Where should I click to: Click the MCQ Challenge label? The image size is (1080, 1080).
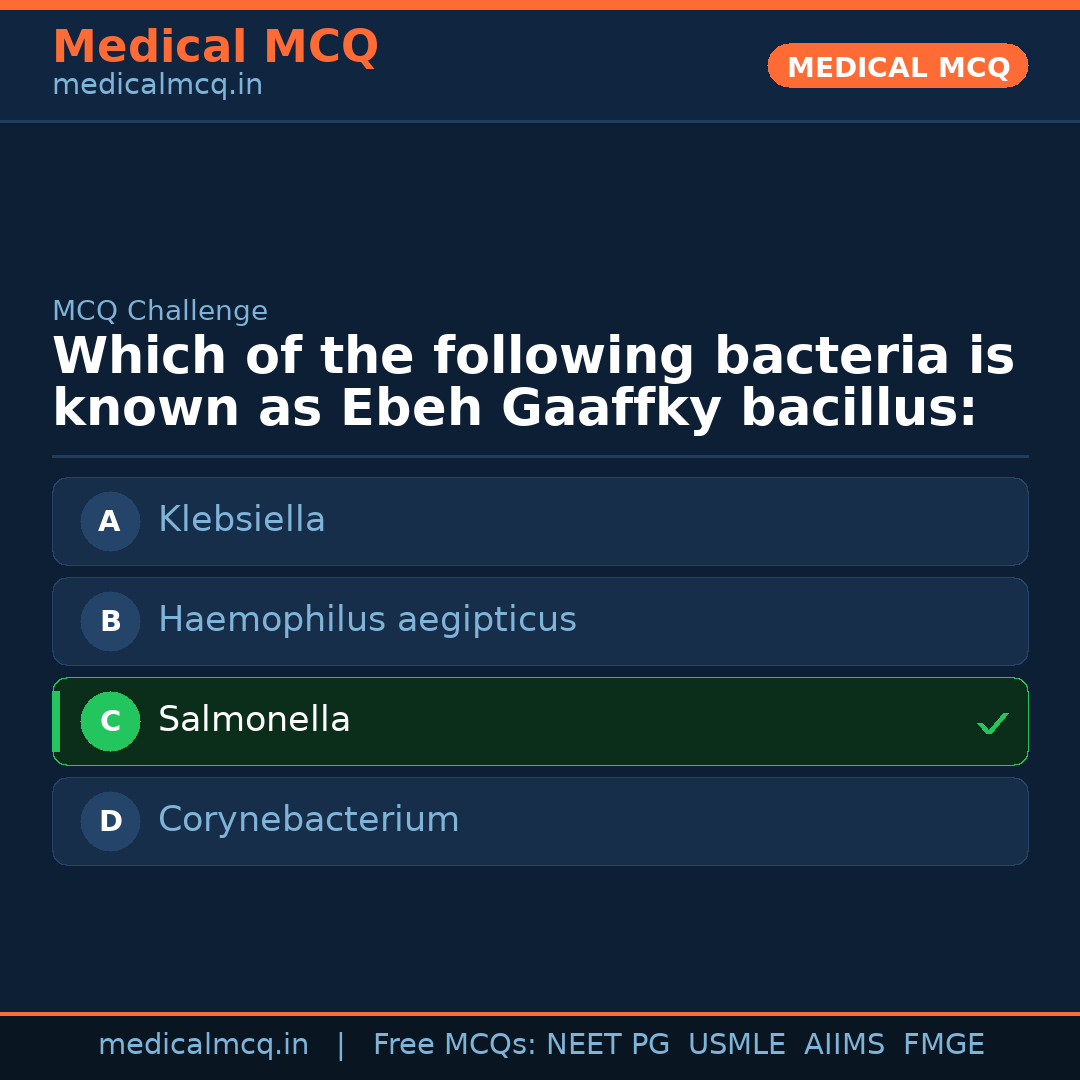point(160,311)
